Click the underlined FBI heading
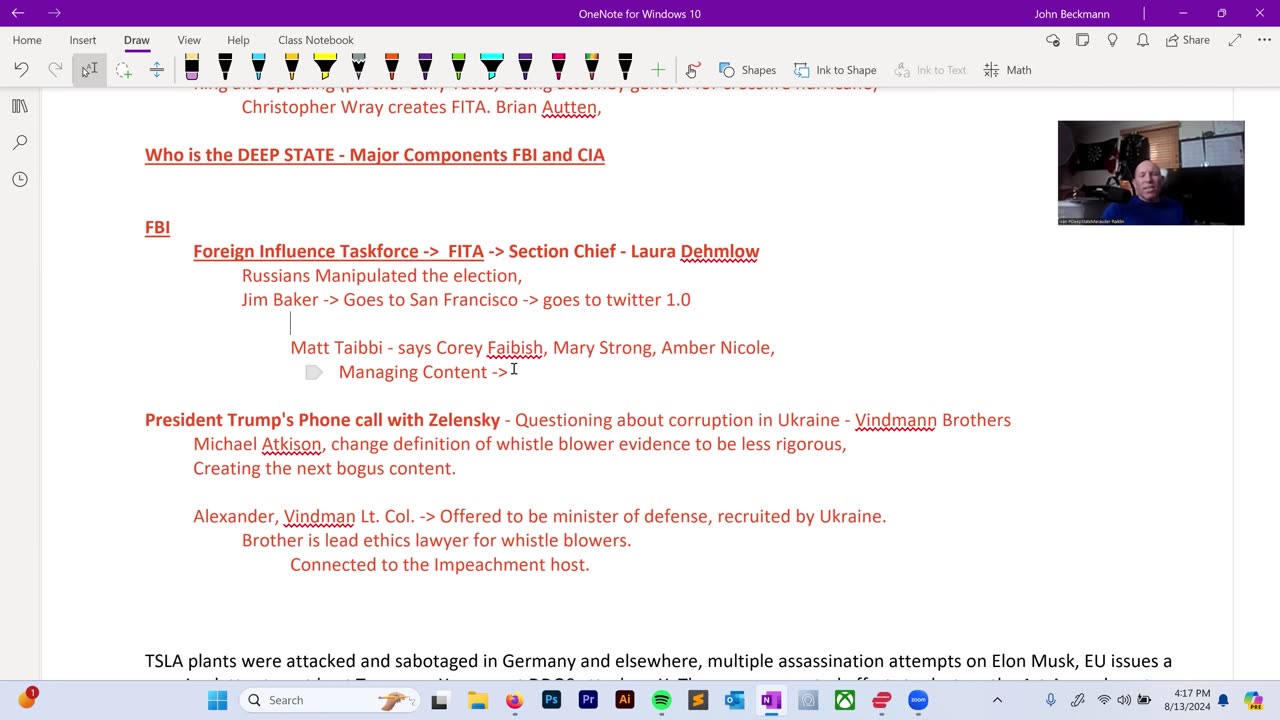The width and height of the screenshot is (1280, 720). (157, 227)
